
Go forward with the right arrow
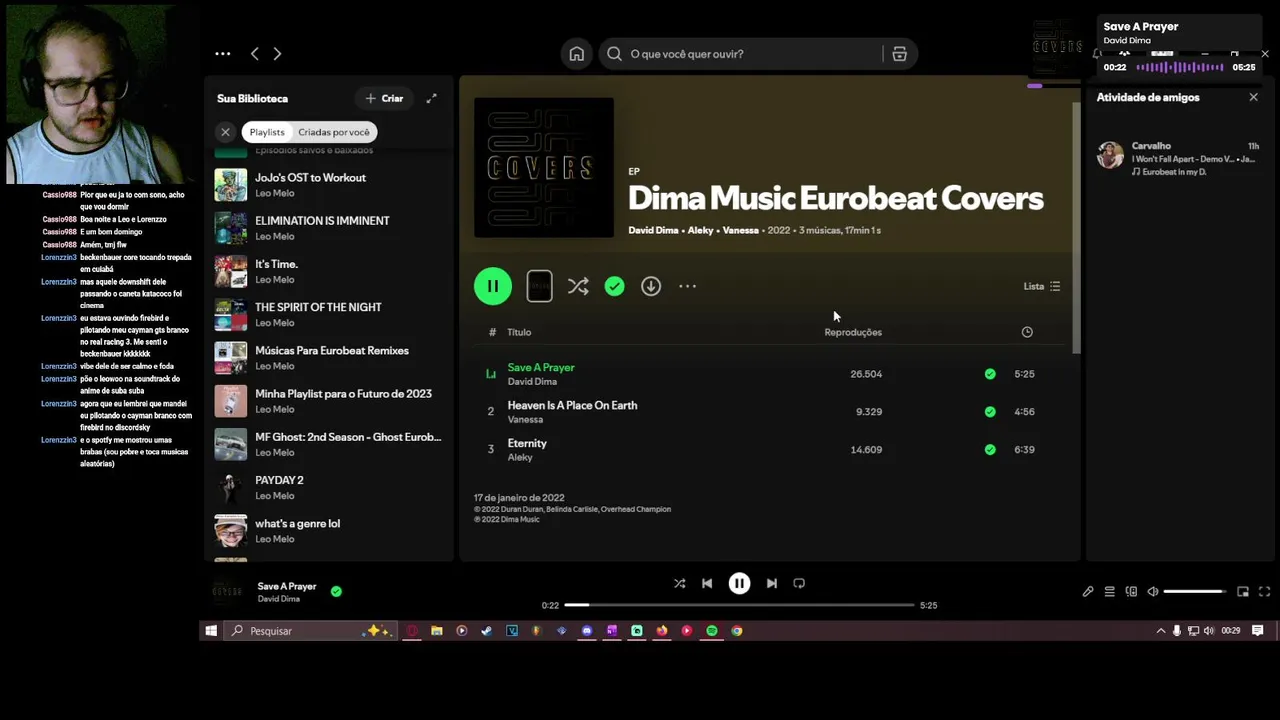pyautogui.click(x=277, y=54)
